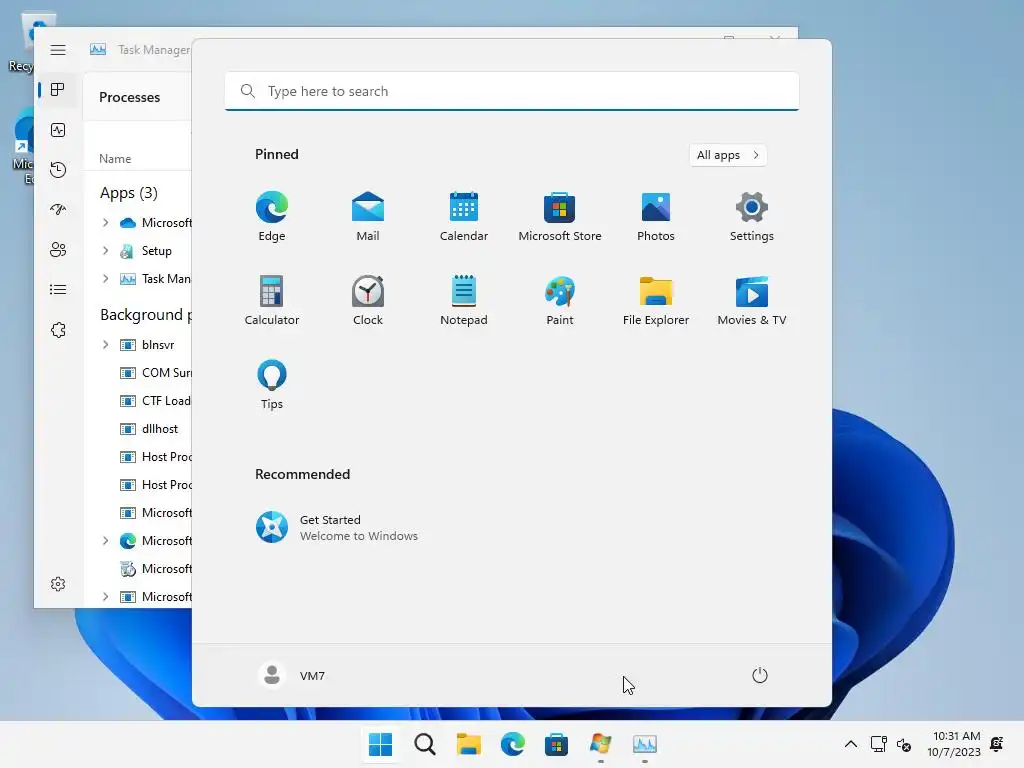This screenshot has width=1024, height=768.
Task: Open taskbar Search
Action: [x=424, y=744]
